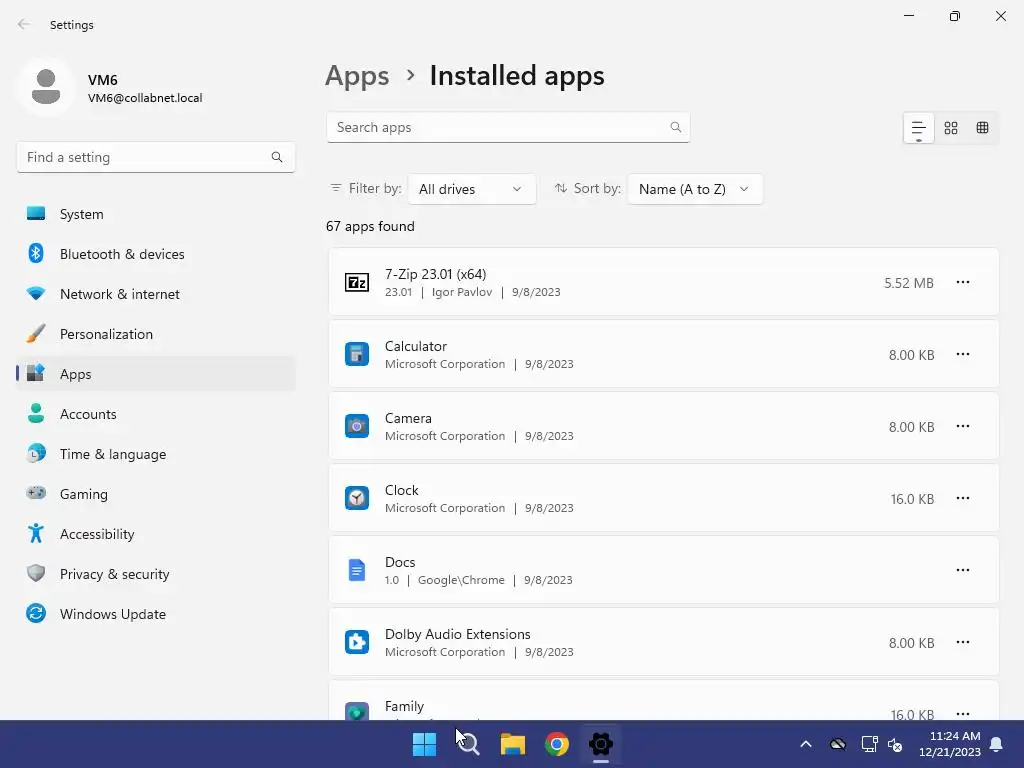1024x768 pixels.
Task: Open Gaming settings
Action: coord(156,494)
